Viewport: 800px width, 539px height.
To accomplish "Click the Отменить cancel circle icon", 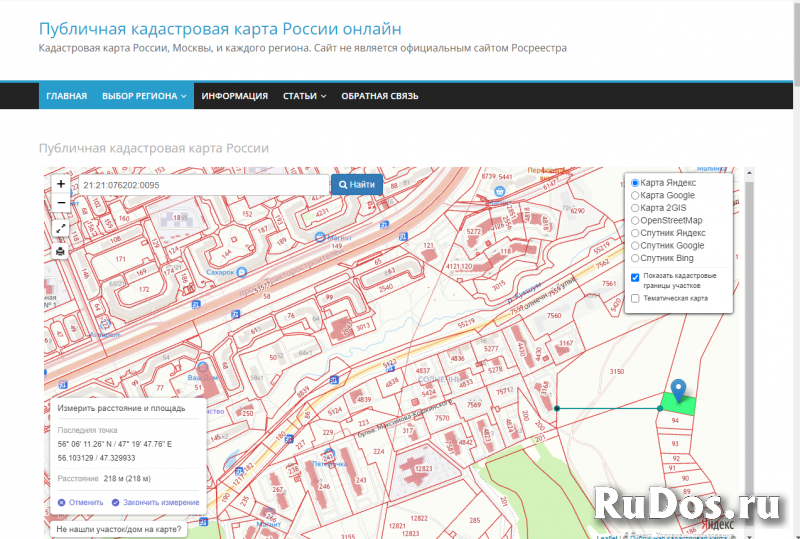I will (61, 503).
